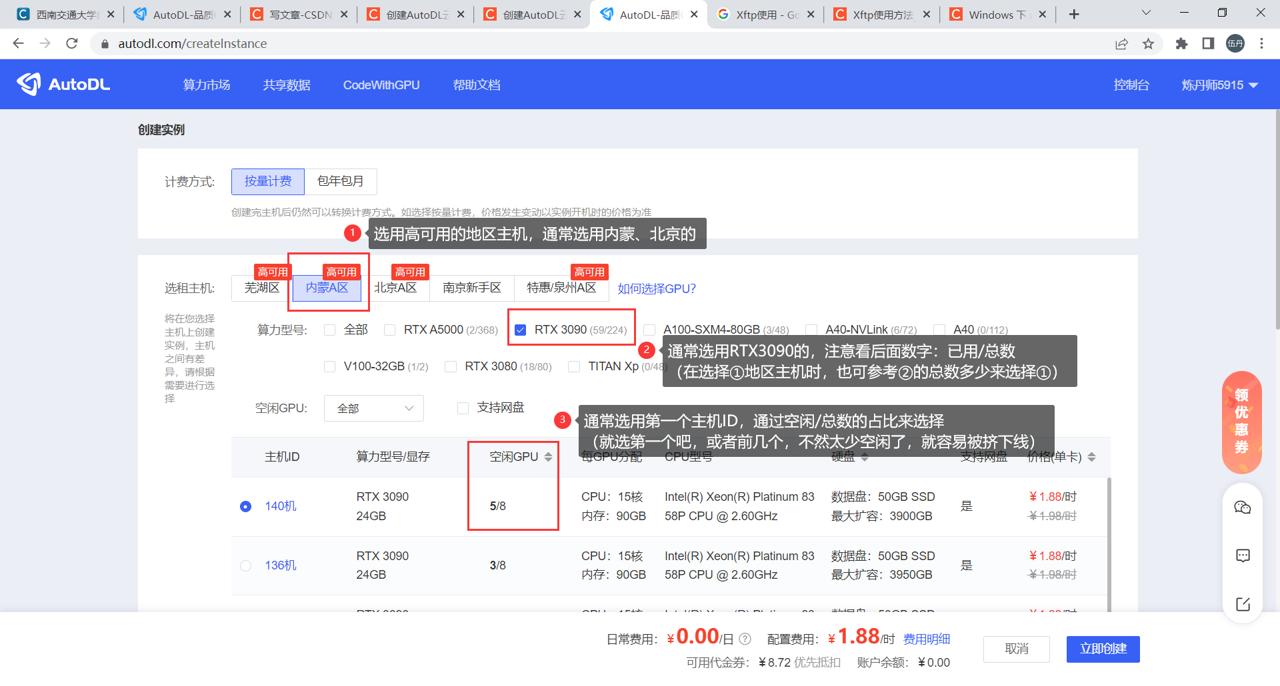This screenshot has width=1280, height=686.
Task: Click the share page icon in address bar
Action: pyautogui.click(x=1122, y=44)
